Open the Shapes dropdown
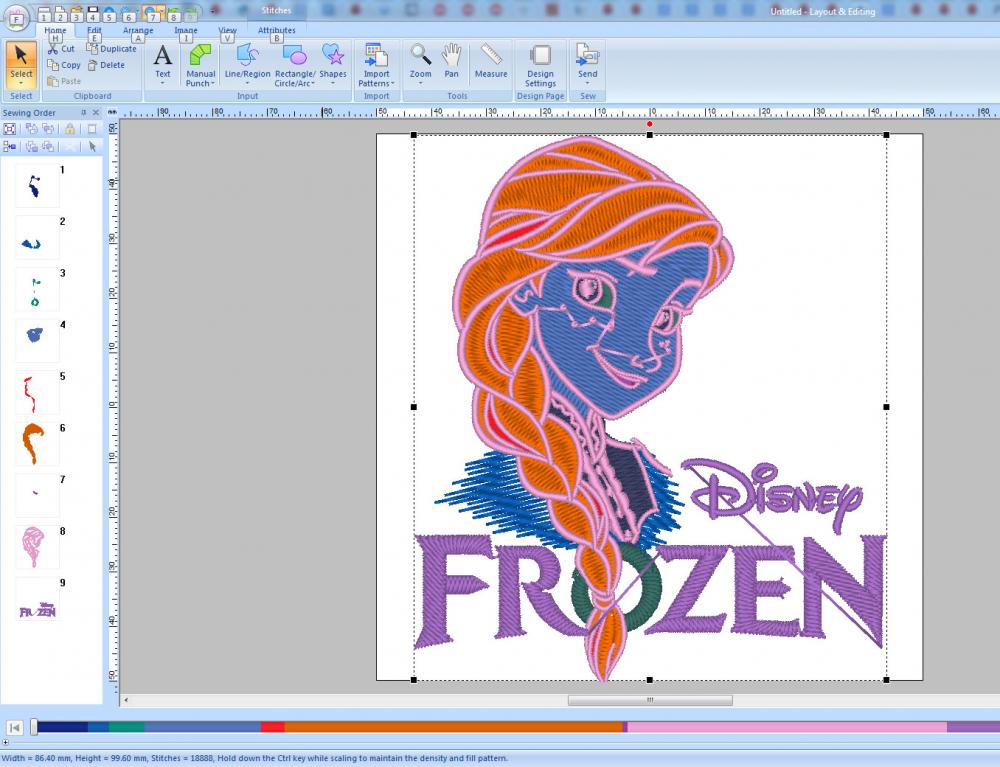 click(x=333, y=84)
